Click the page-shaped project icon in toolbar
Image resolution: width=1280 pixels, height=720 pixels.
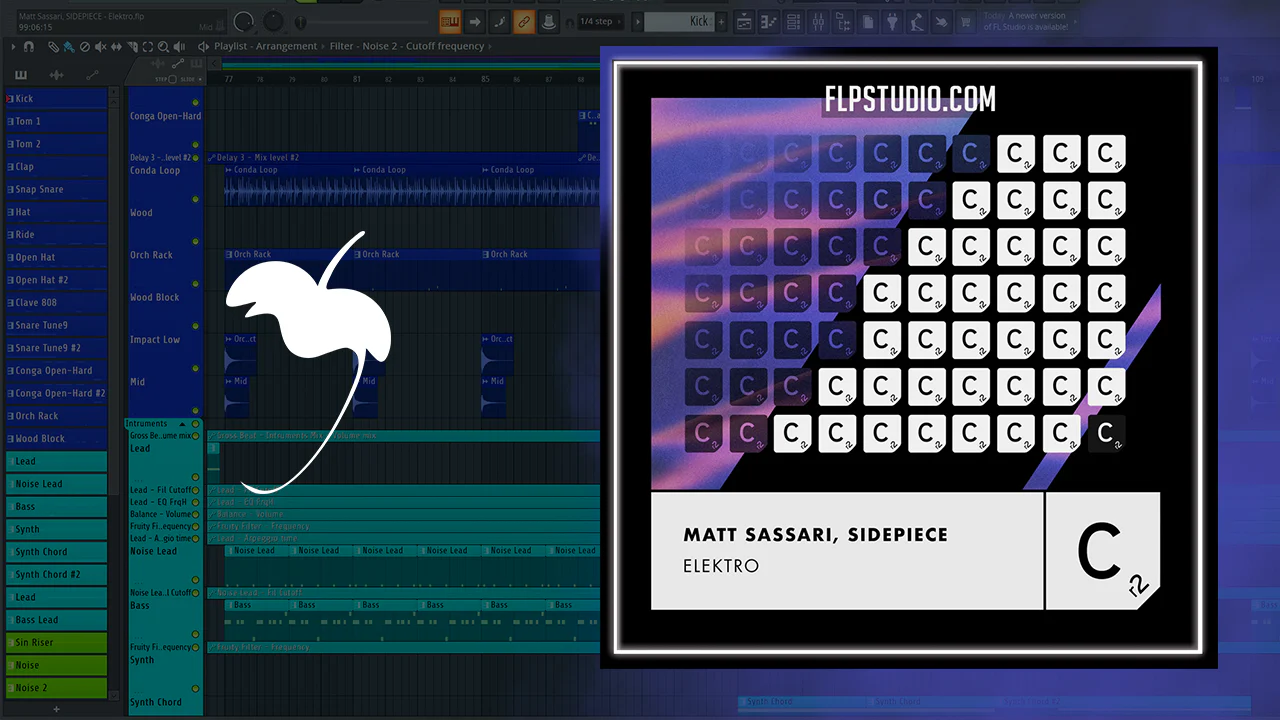(x=868, y=21)
